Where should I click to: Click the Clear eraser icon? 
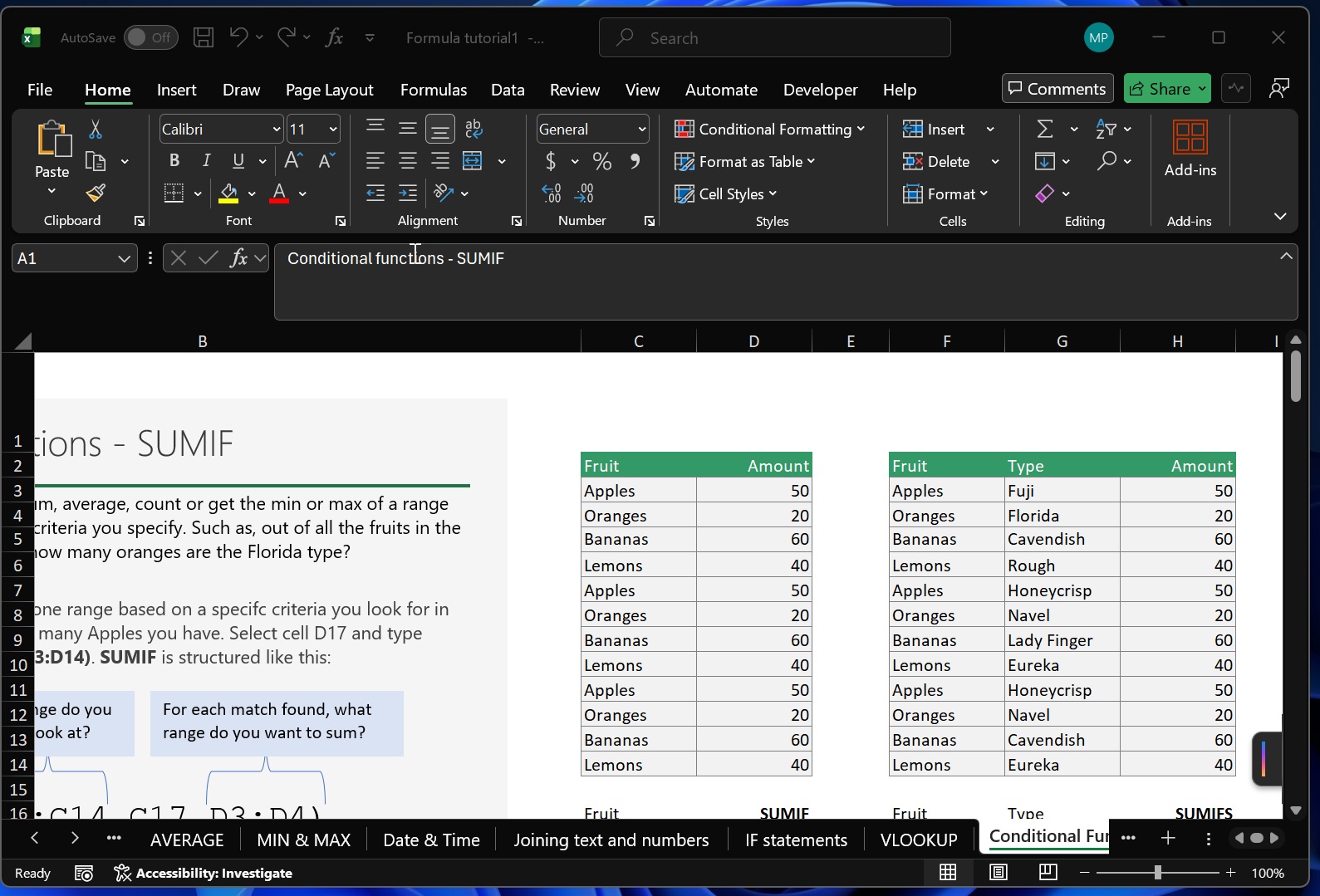coord(1045,193)
